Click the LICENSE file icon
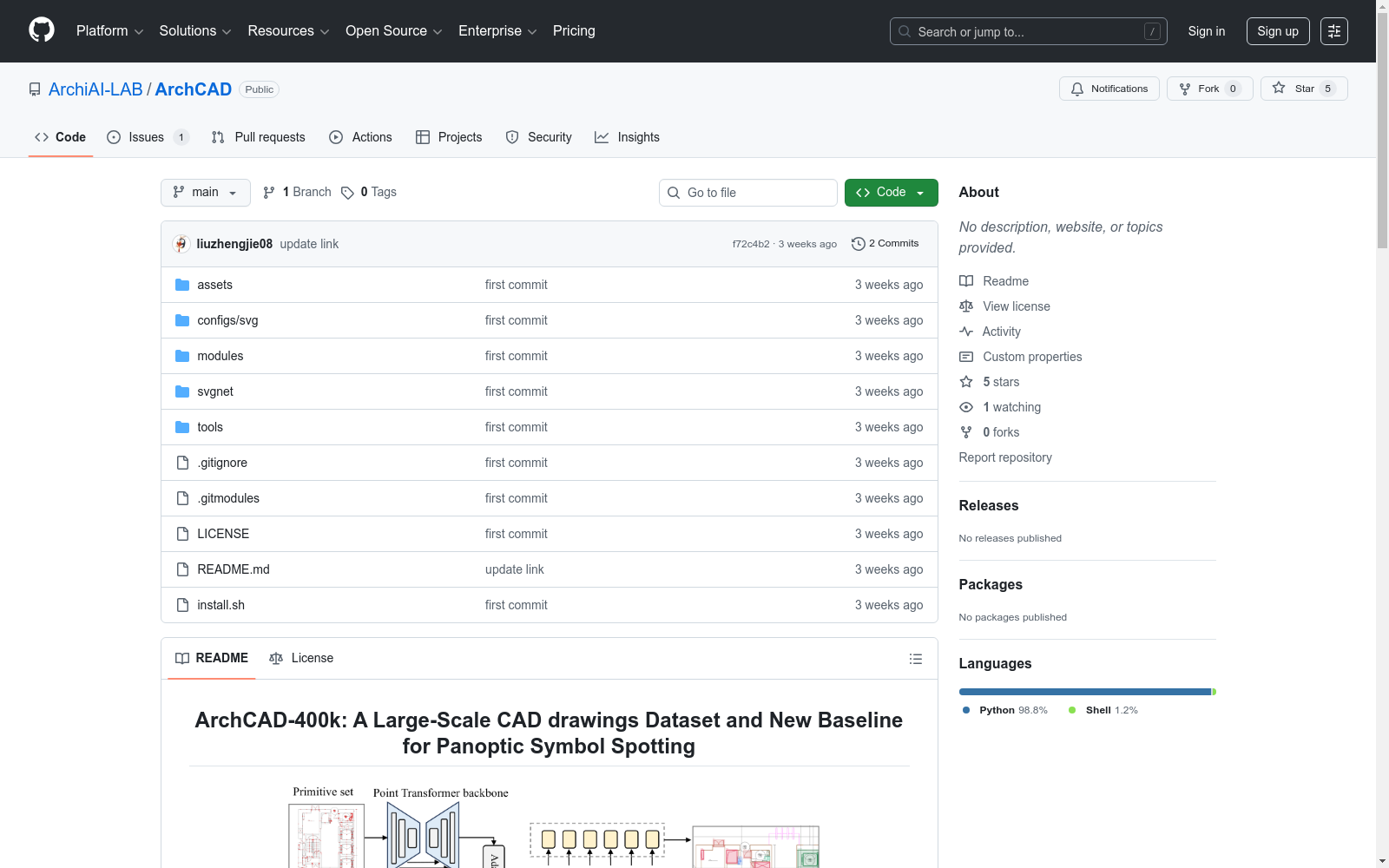The height and width of the screenshot is (868, 1389). 182,534
